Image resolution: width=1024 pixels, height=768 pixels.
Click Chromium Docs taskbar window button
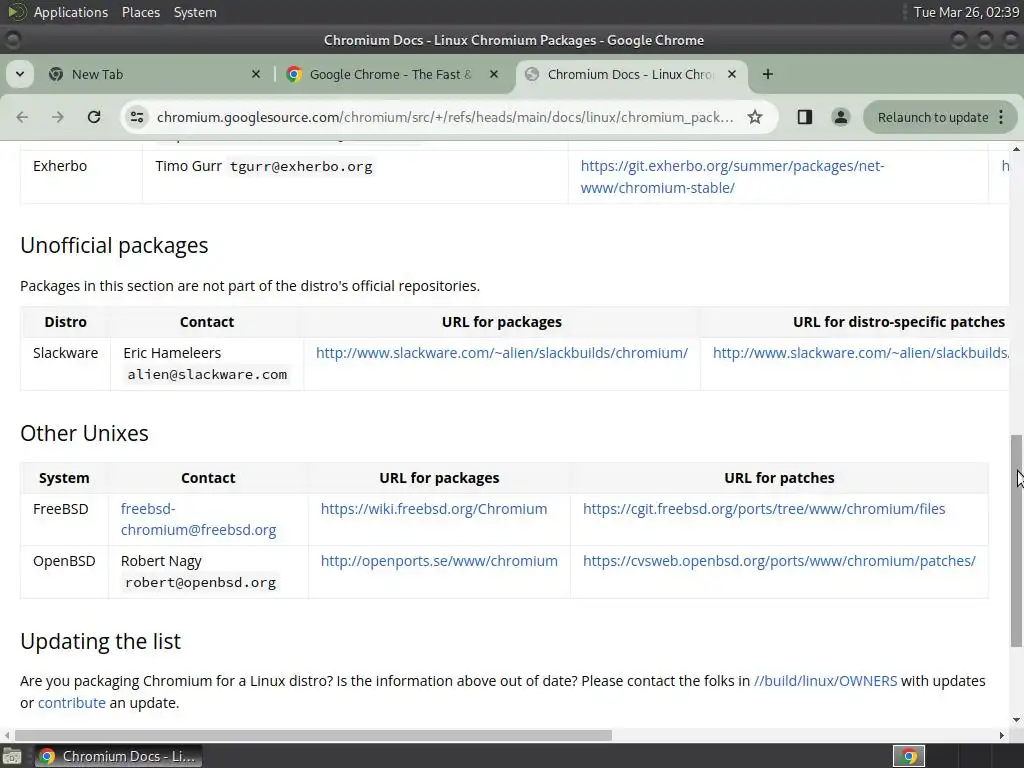click(118, 756)
